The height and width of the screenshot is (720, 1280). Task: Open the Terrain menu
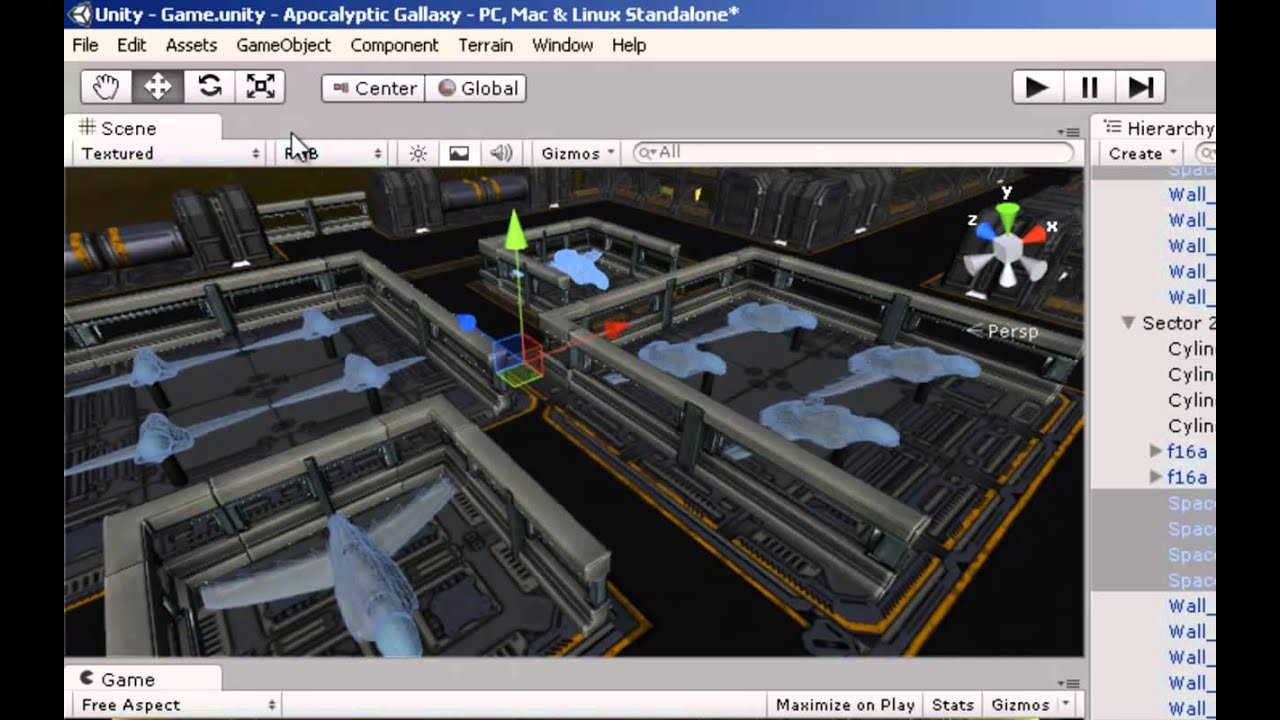tap(485, 45)
